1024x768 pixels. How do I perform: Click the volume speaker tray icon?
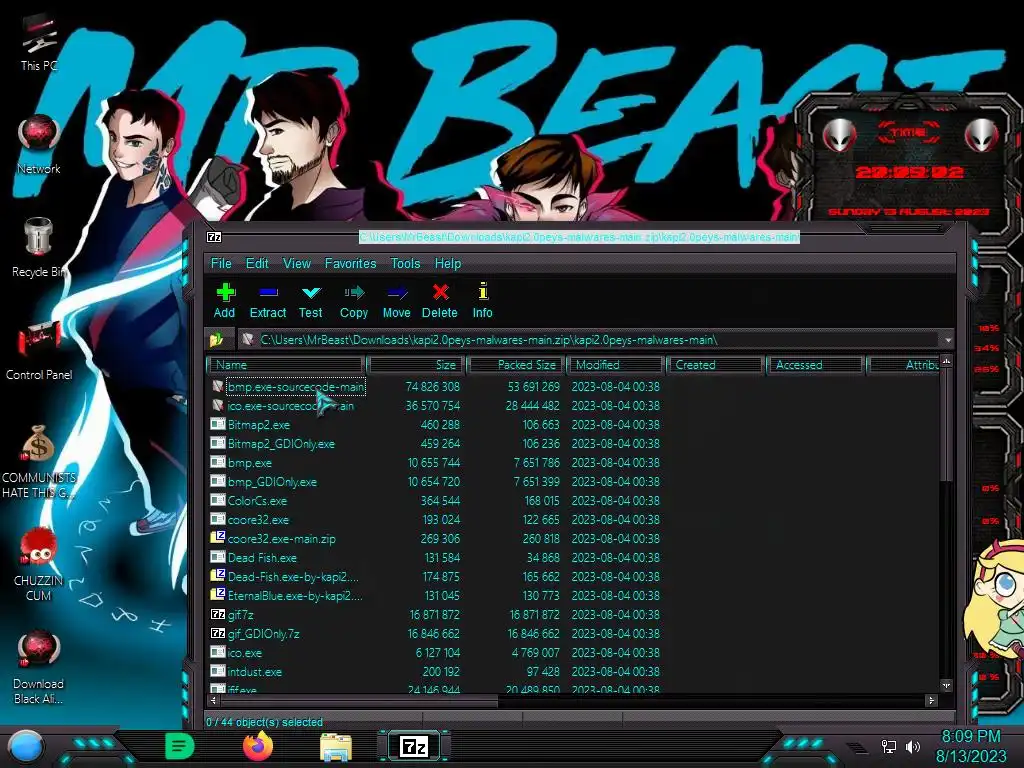913,746
